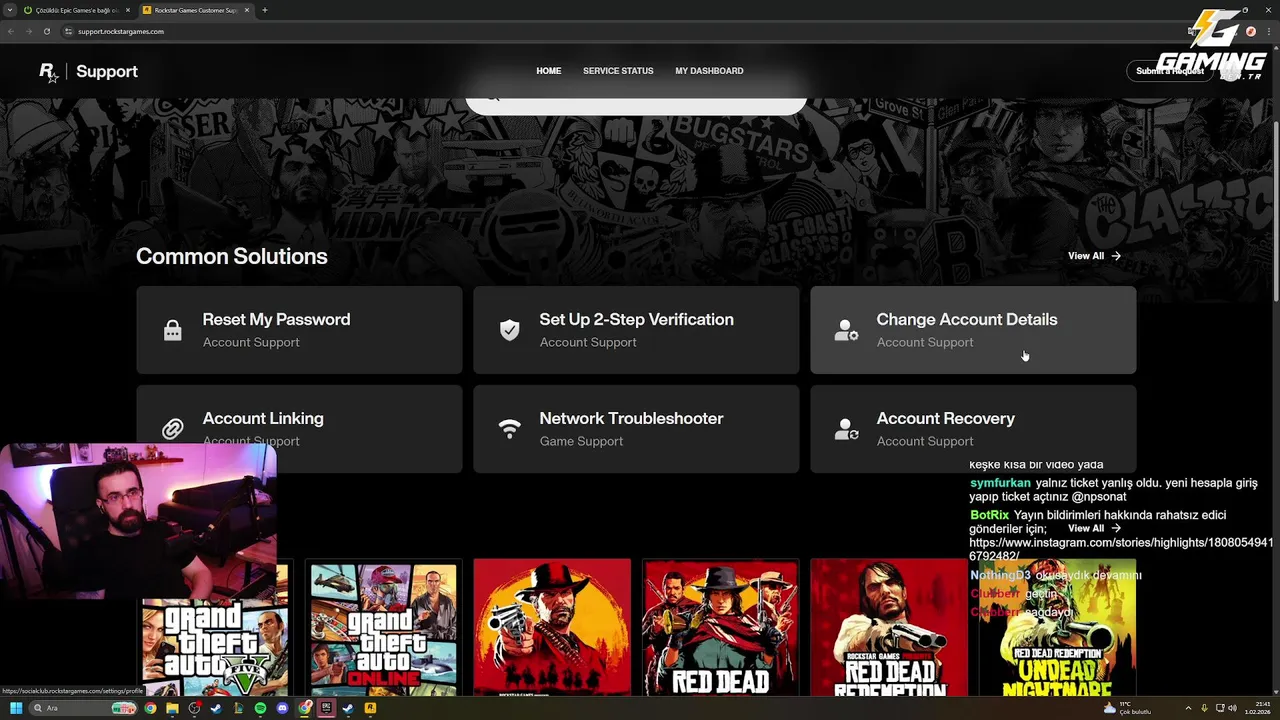Click the user-refresh icon on Account Recovery
This screenshot has height=720, width=1280.
click(846, 429)
